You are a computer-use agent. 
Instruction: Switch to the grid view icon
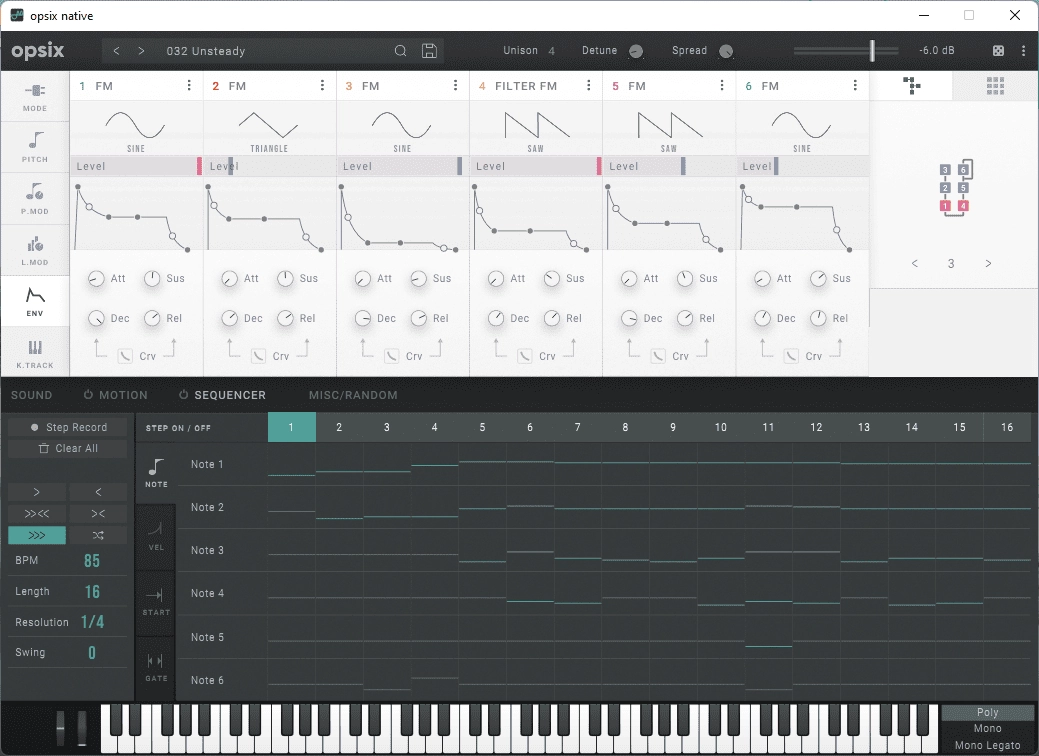pos(995,85)
